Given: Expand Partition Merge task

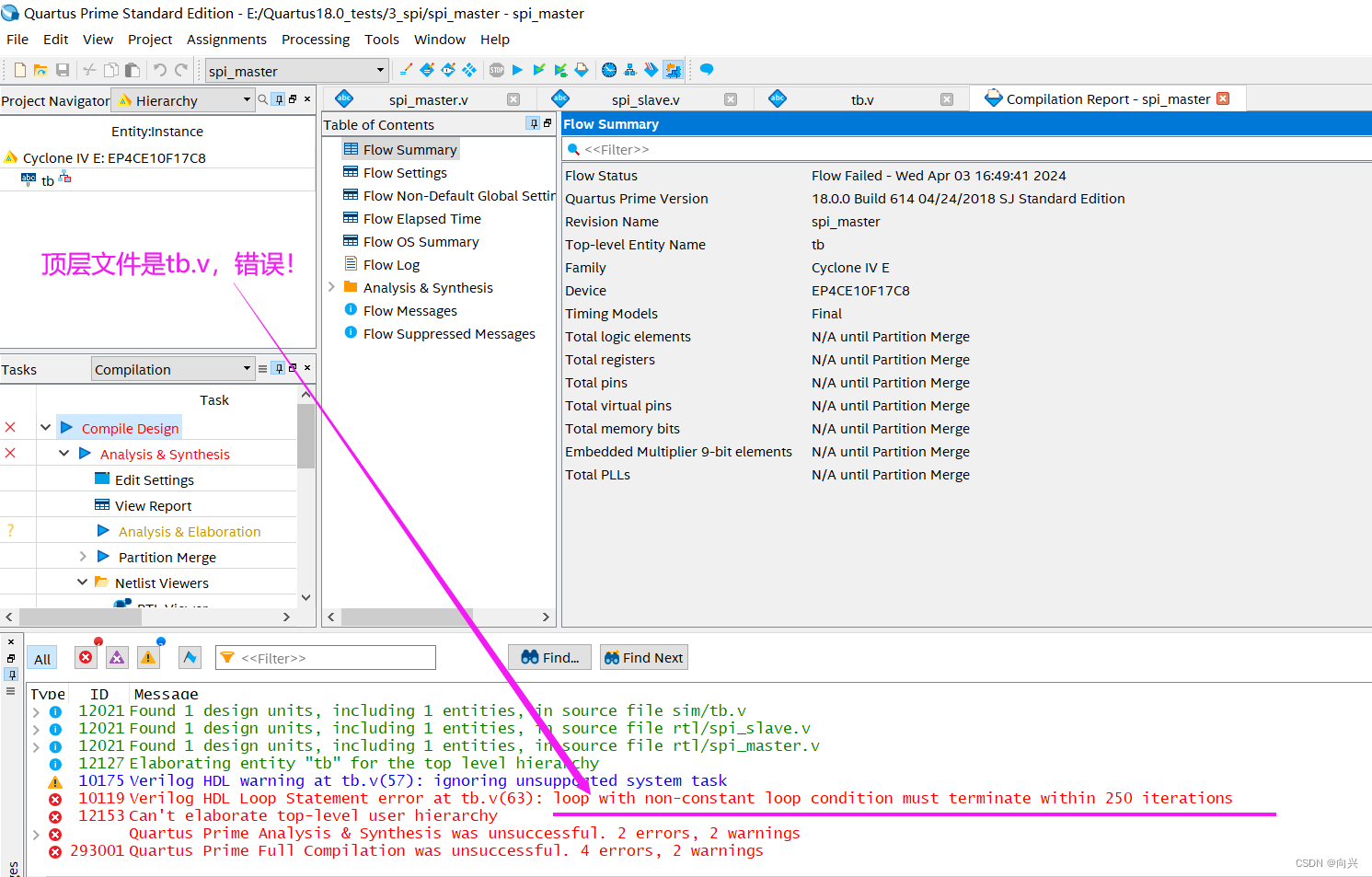Looking at the screenshot, I should click(82, 557).
